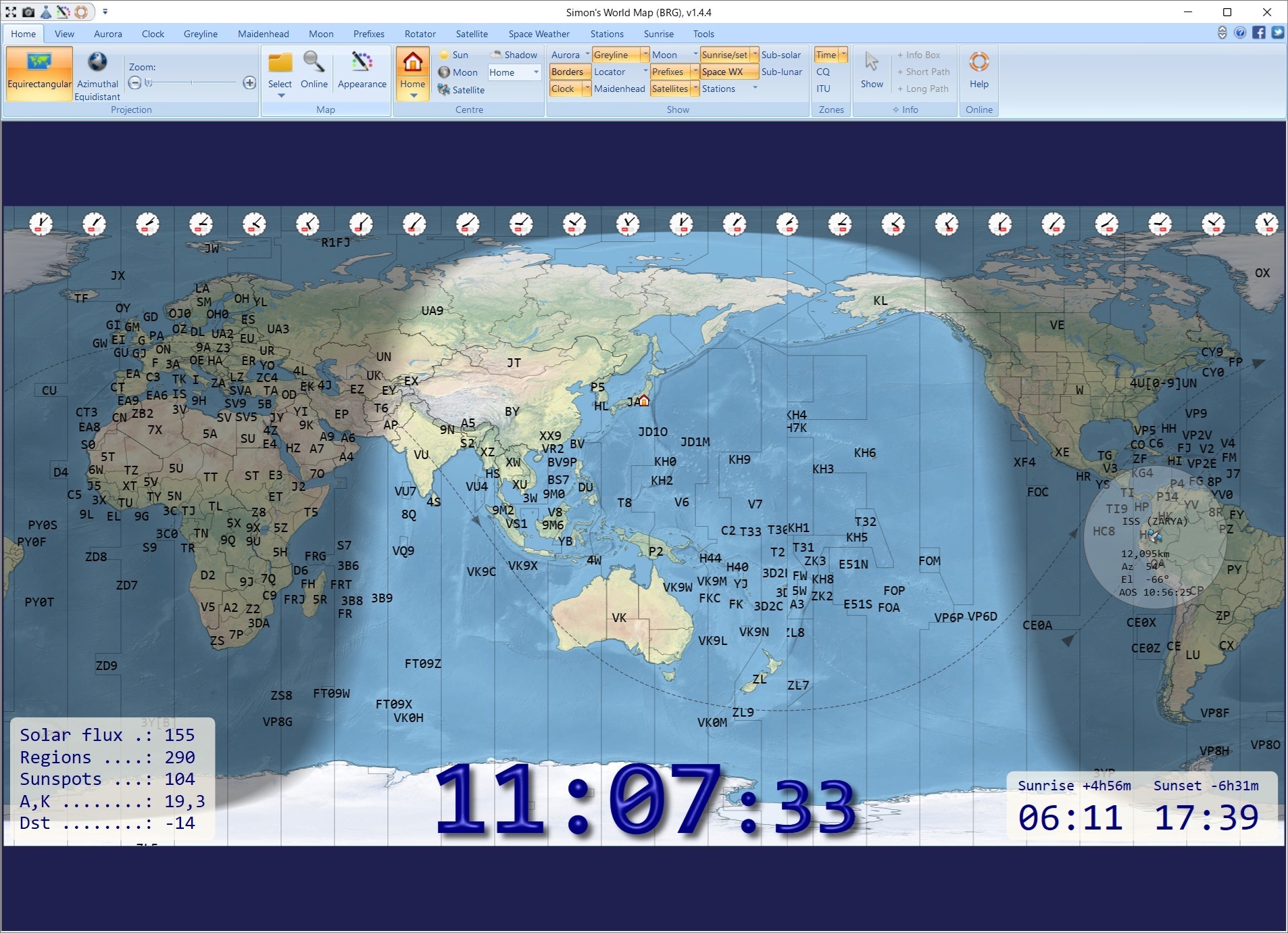Expand the Stations dropdown in Show group

click(x=755, y=88)
